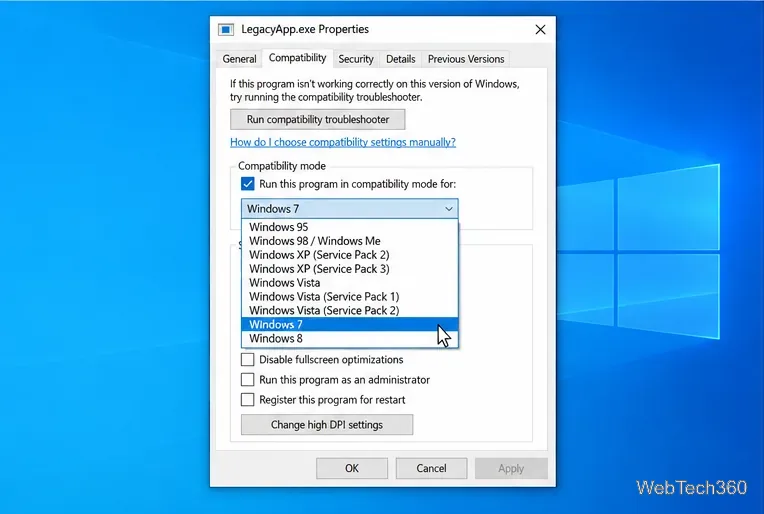Choose Windows 8 from the list

pos(350,339)
